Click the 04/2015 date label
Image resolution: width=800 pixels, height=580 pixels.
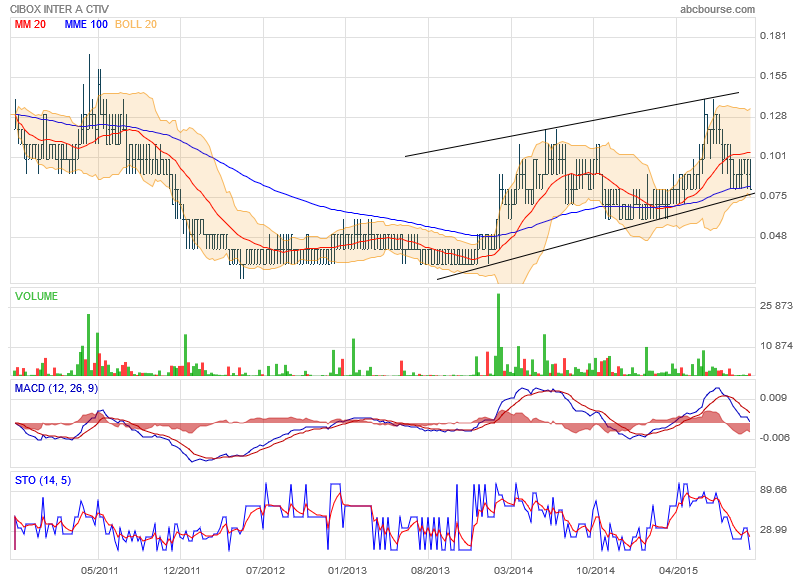coord(679,570)
